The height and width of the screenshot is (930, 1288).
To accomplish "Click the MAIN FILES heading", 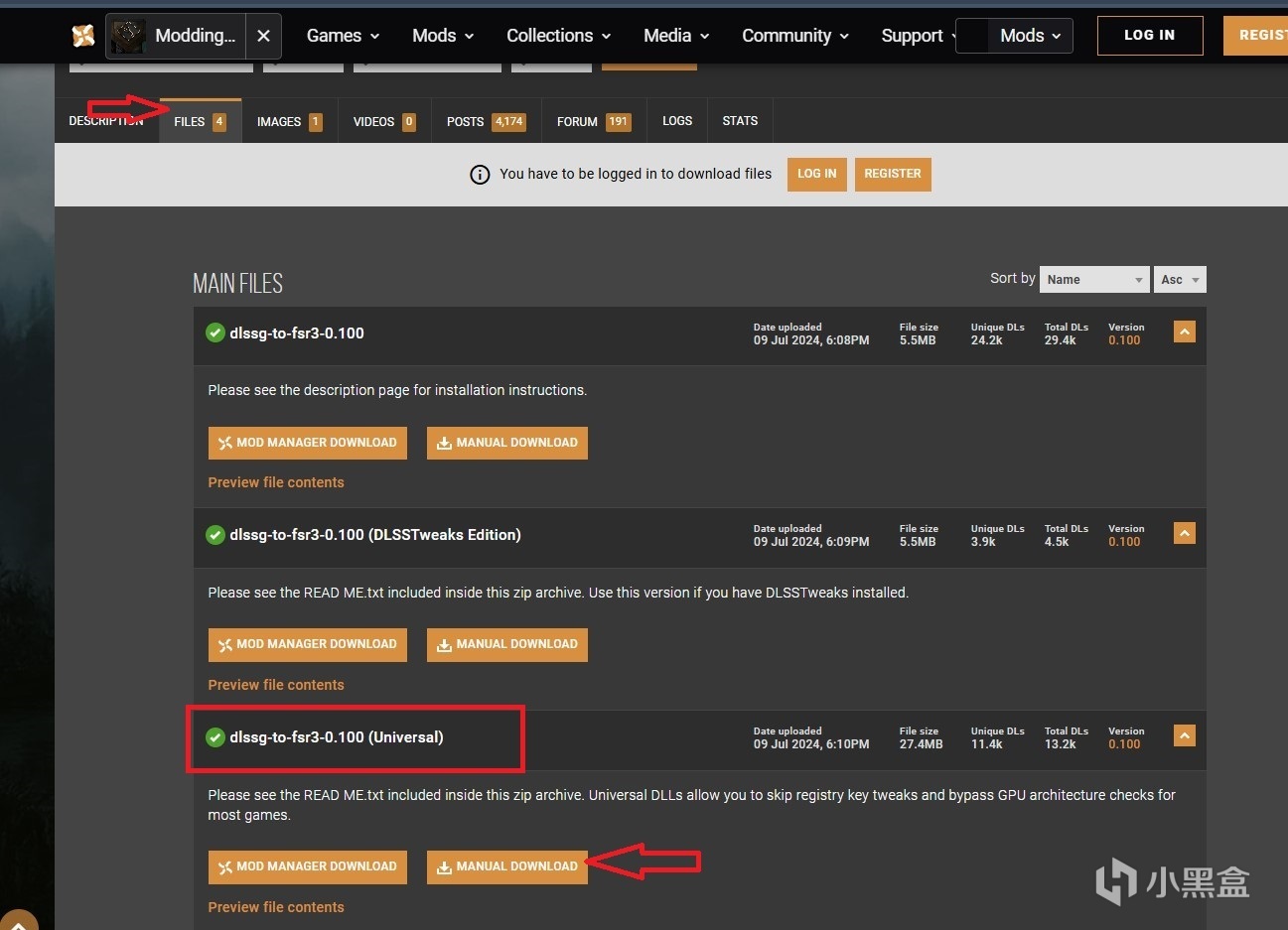I will (238, 284).
